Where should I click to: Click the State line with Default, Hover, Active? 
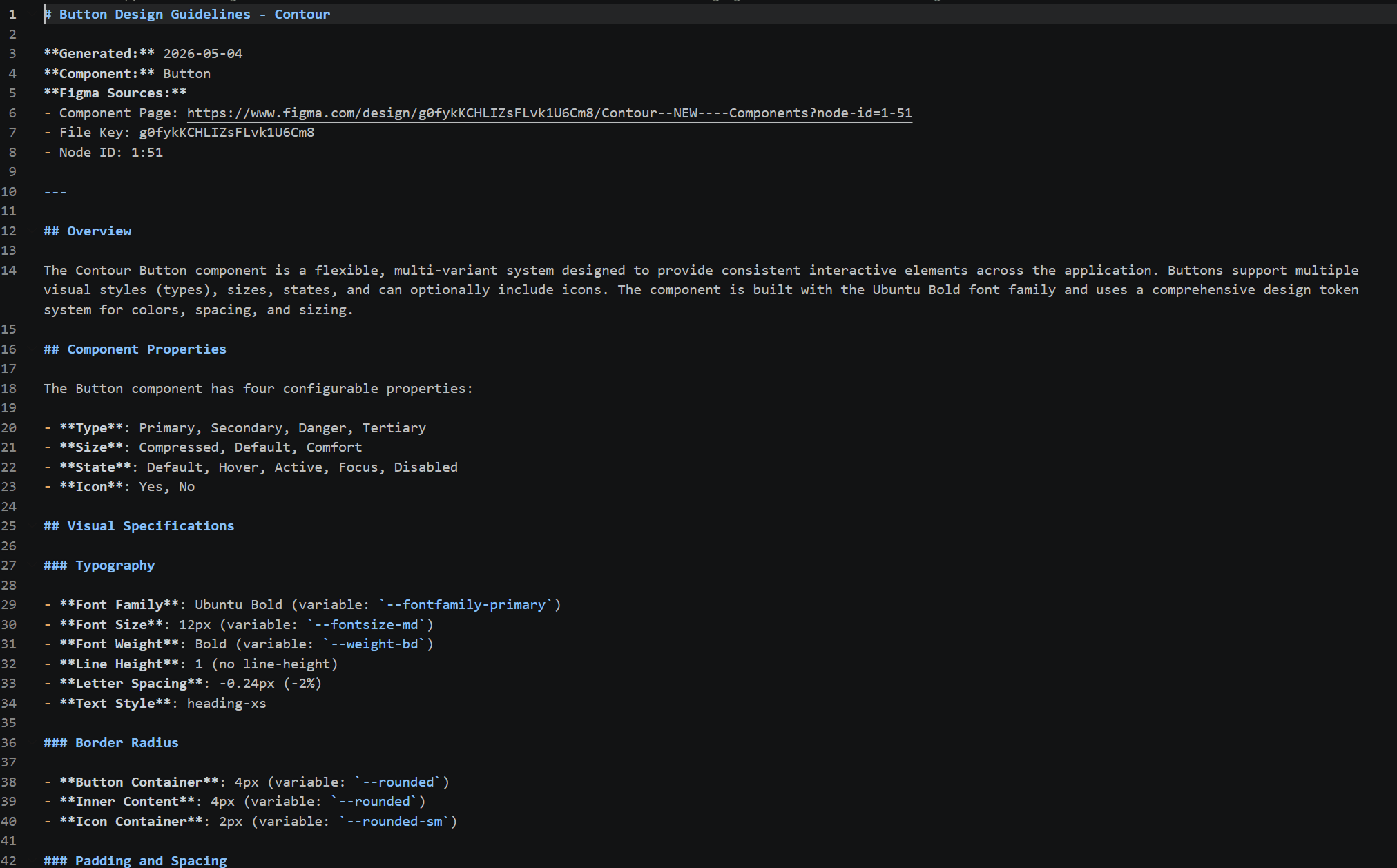[251, 467]
